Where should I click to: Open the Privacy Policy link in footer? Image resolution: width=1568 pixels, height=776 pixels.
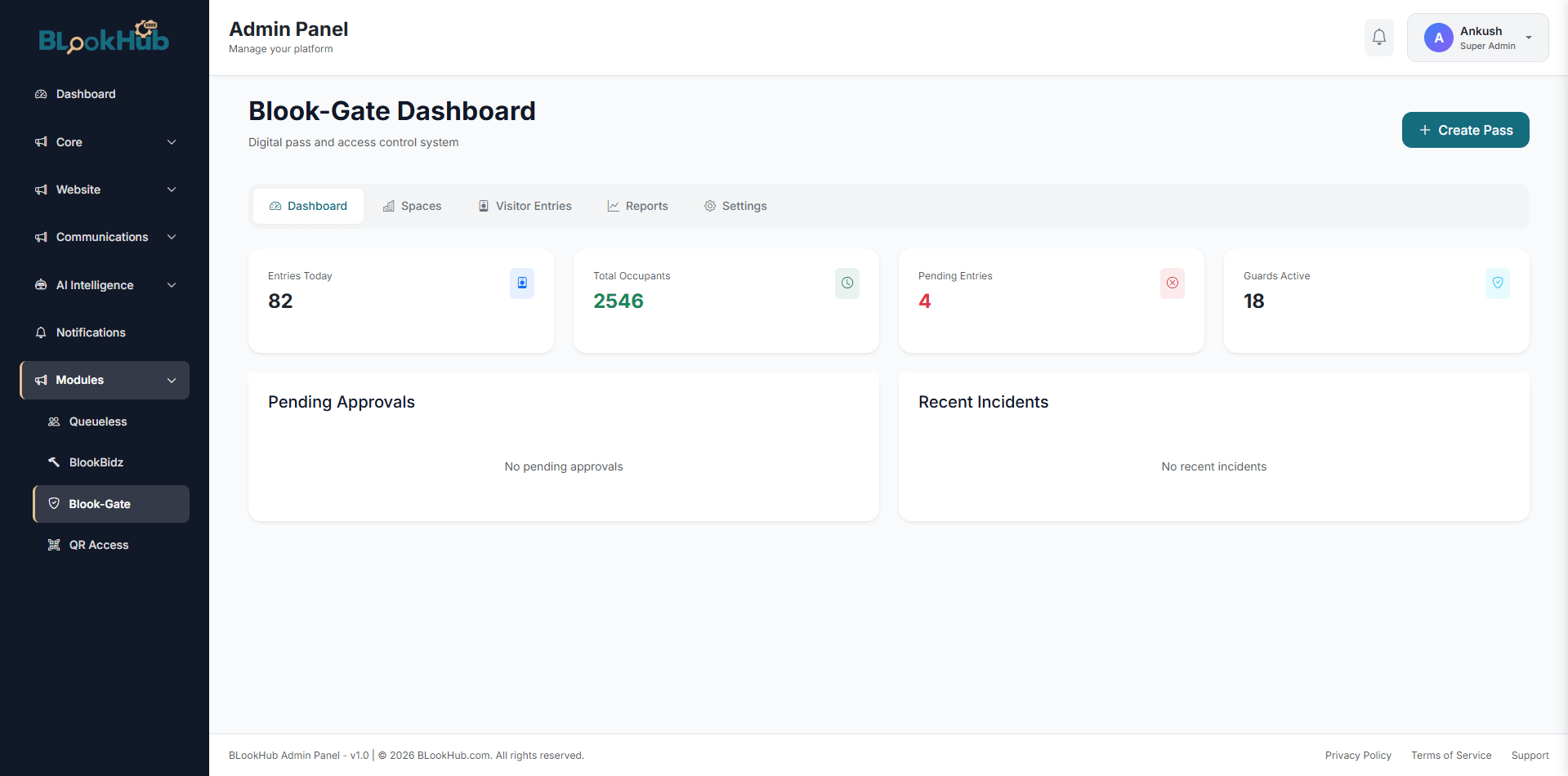[1358, 756]
